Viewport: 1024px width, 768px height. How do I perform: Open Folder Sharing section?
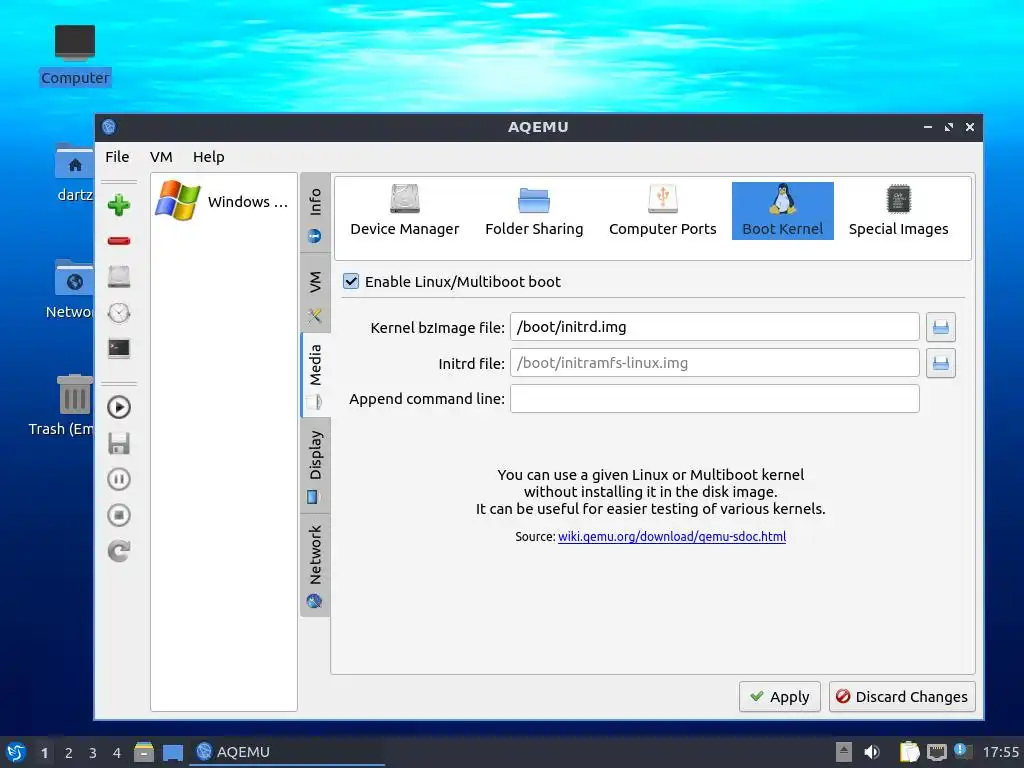(x=534, y=211)
